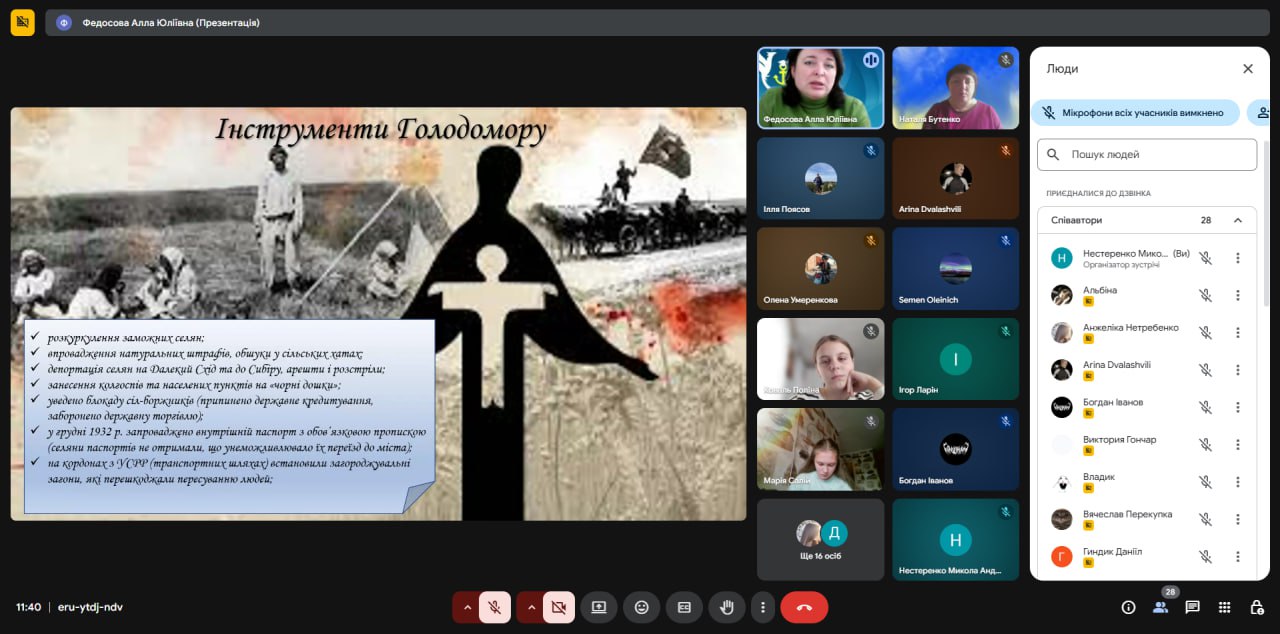Image resolution: width=1280 pixels, height=634 pixels.
Task: Click the 'Пошук людей' search field
Action: 1147,155
